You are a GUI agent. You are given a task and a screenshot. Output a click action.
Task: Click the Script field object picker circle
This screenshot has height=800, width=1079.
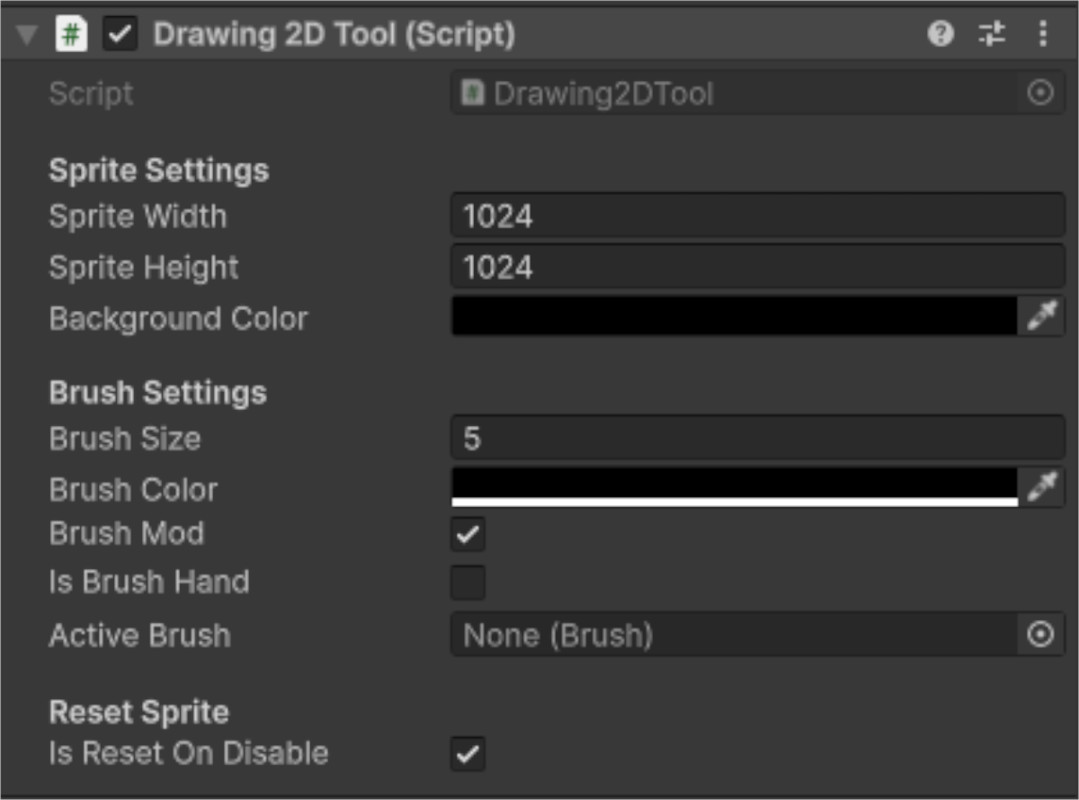click(x=1040, y=94)
